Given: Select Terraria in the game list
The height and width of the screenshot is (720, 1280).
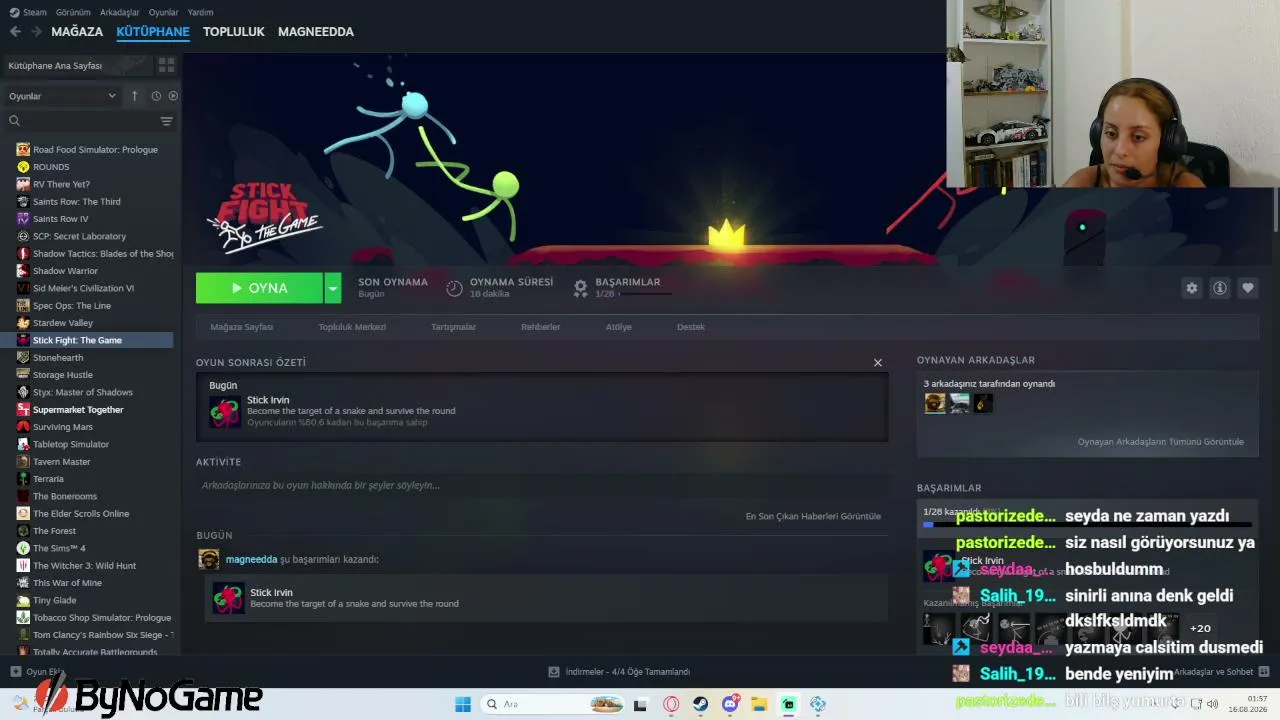Looking at the screenshot, I should point(48,479).
